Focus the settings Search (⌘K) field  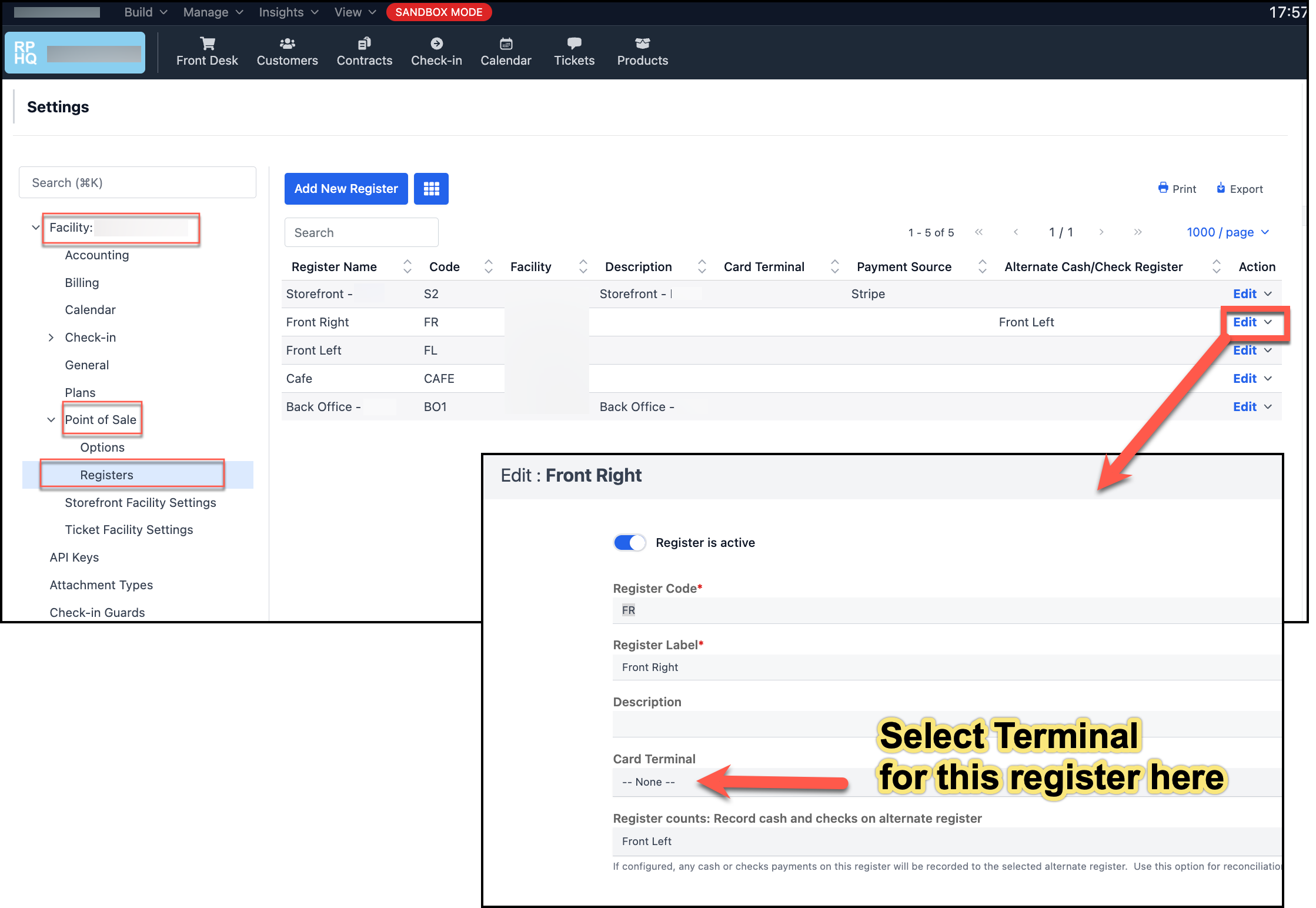click(138, 183)
